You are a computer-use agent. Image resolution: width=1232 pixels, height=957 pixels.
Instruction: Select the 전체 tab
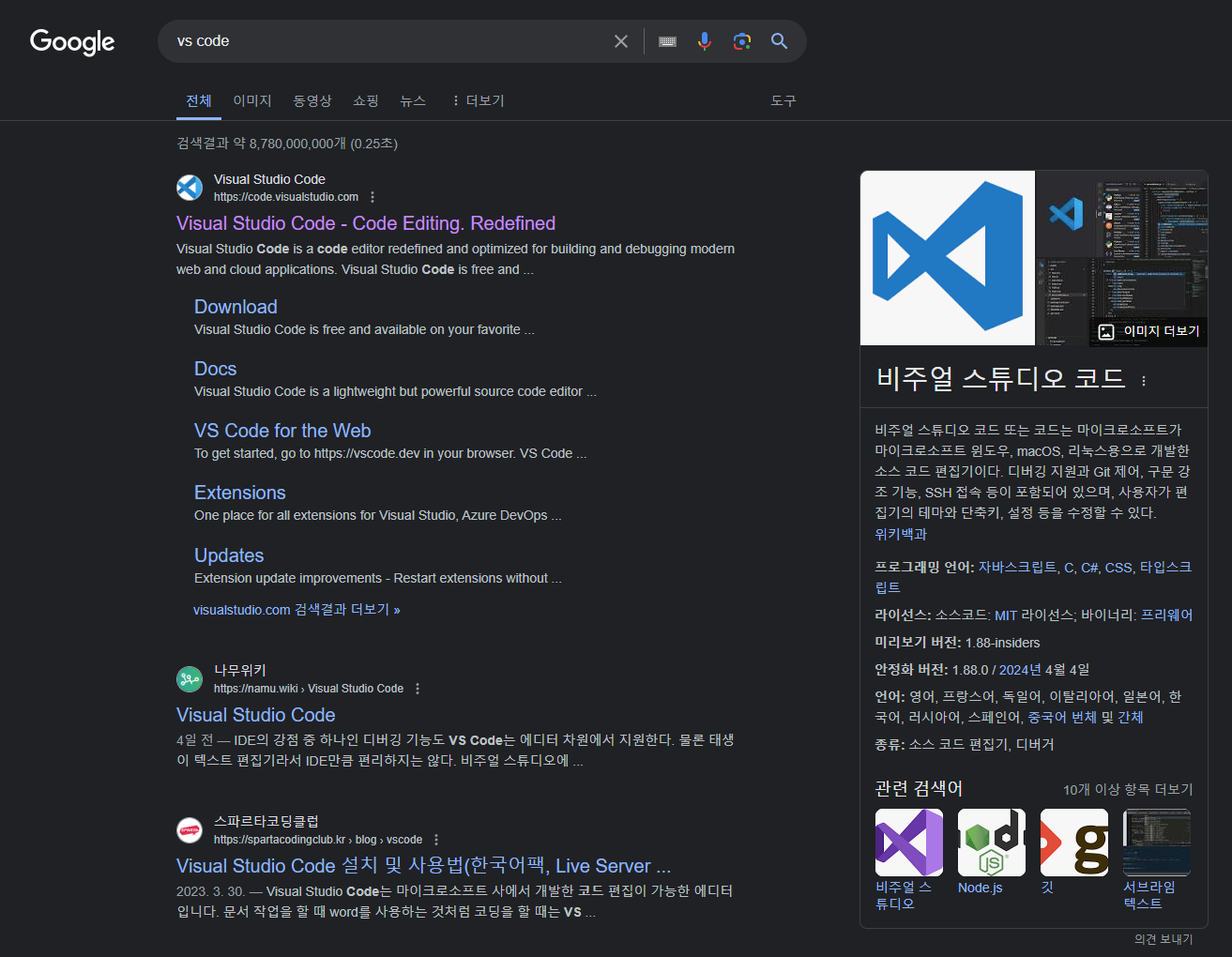coord(199,100)
